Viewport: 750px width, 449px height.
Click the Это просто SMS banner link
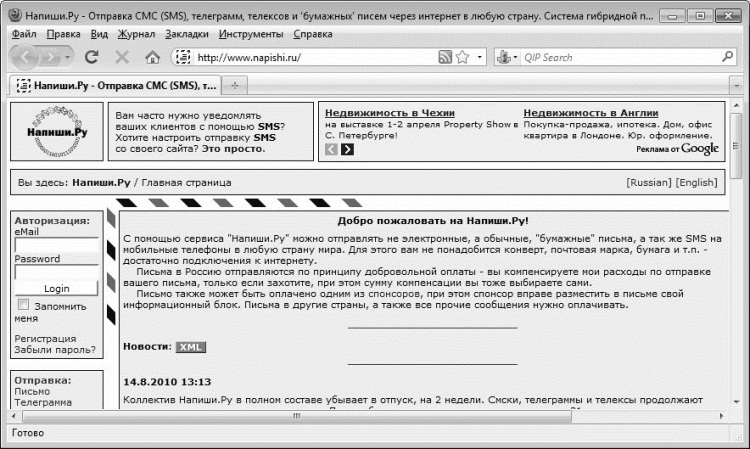pyautogui.click(x=233, y=149)
